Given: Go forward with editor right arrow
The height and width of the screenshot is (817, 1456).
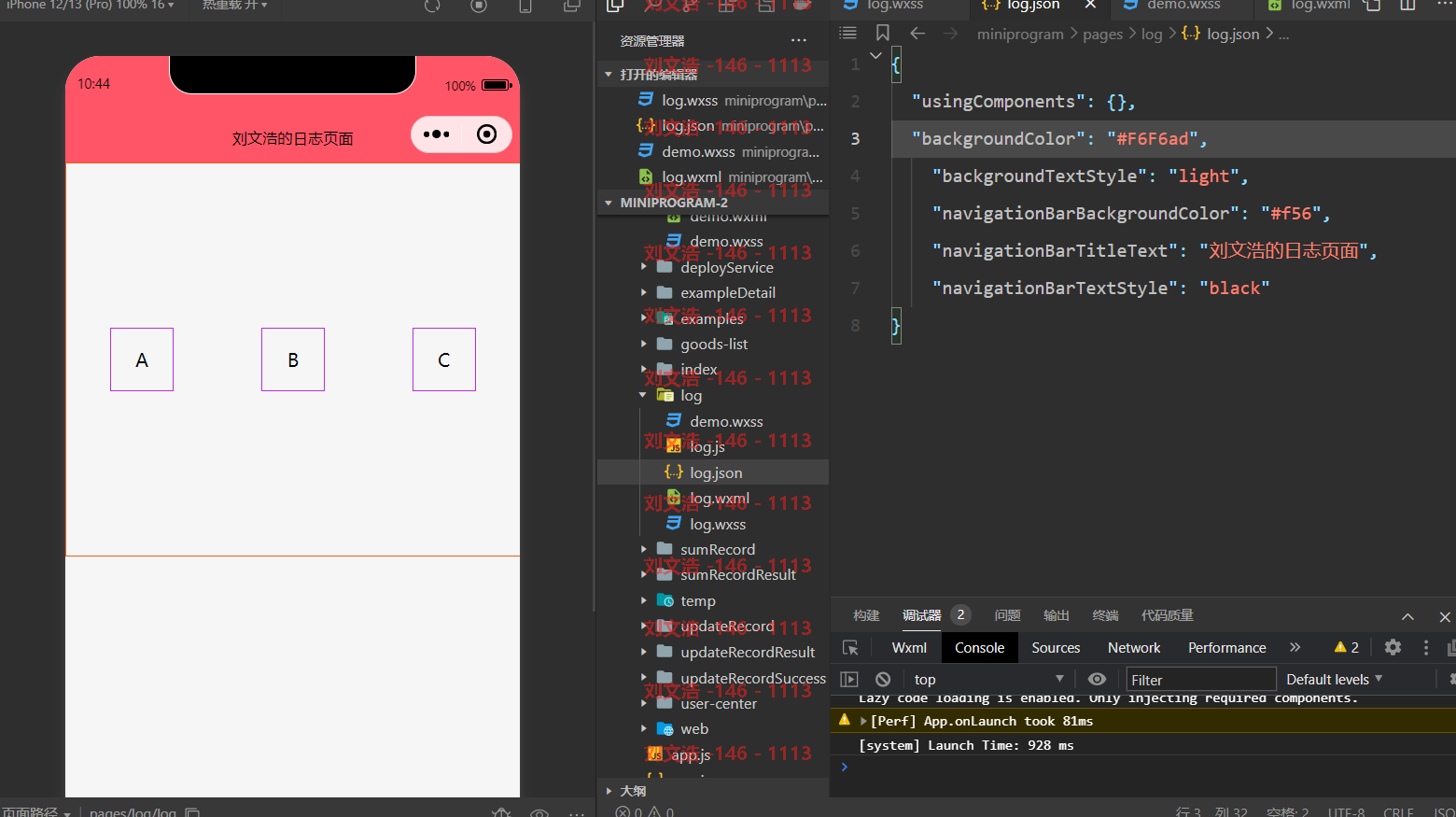Looking at the screenshot, I should [951, 34].
